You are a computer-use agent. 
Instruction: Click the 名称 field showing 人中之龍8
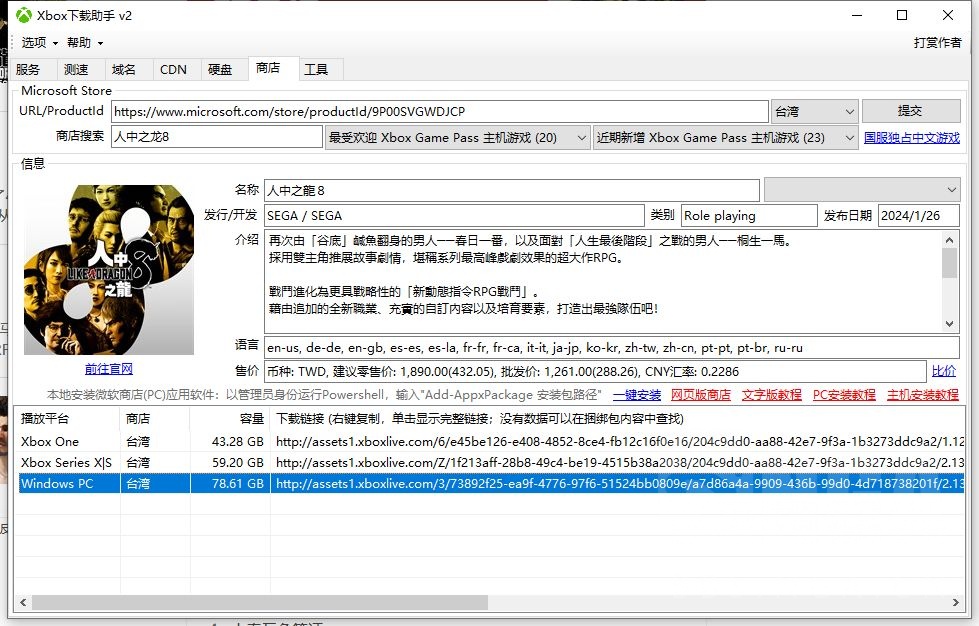click(x=512, y=190)
